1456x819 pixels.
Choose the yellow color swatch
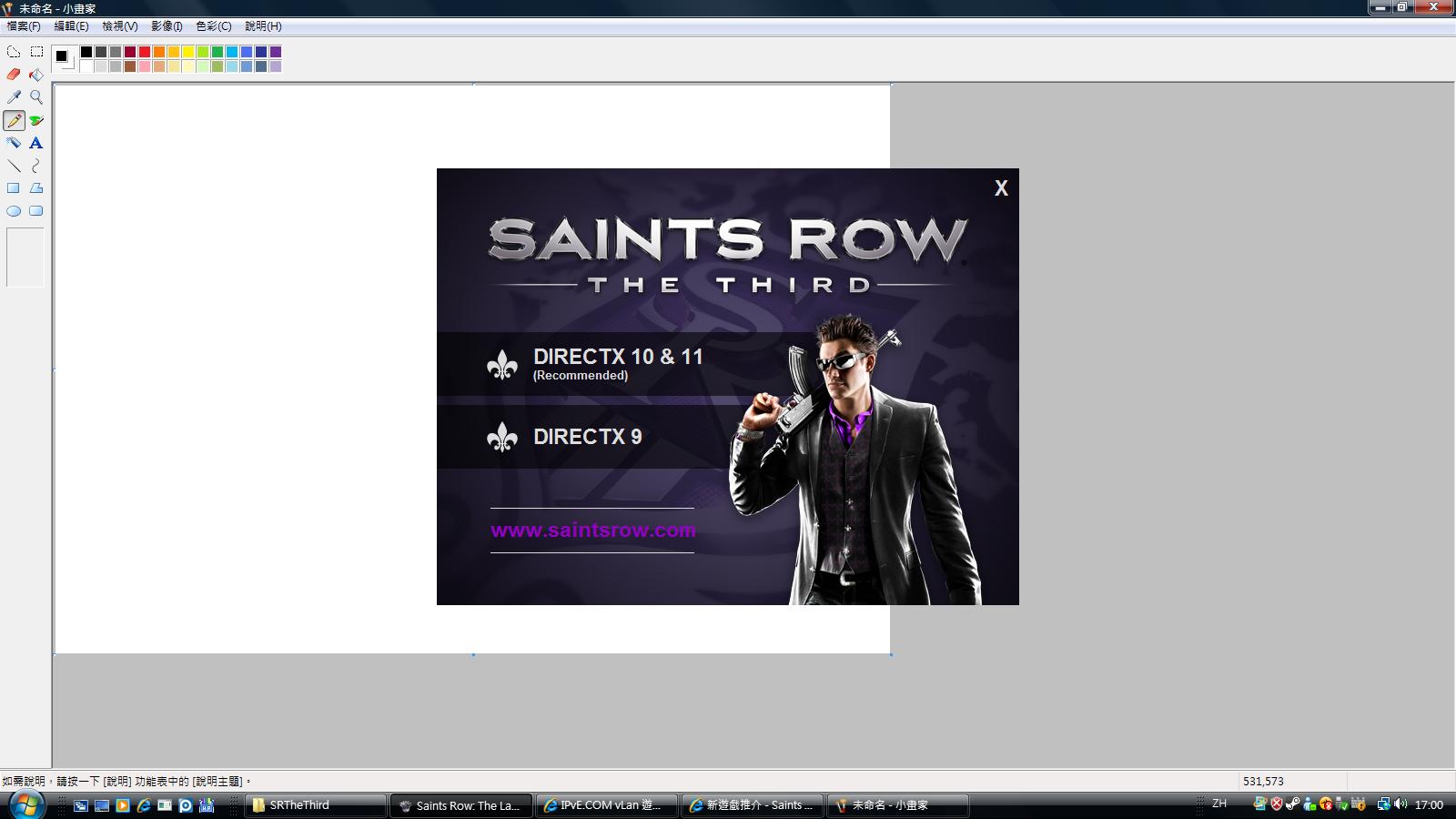(188, 52)
